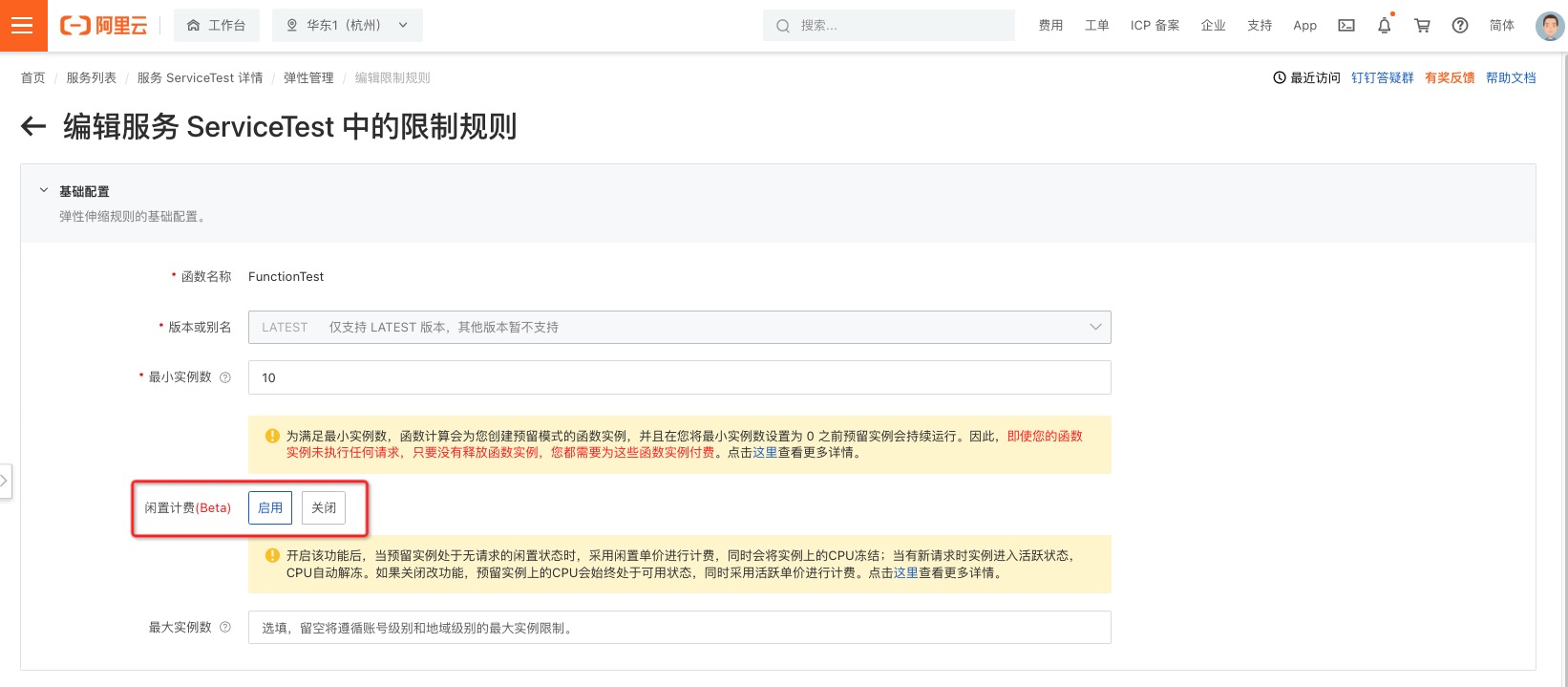Launch Cloud Shell terminal icon
1568x687 pixels.
[x=1346, y=26]
